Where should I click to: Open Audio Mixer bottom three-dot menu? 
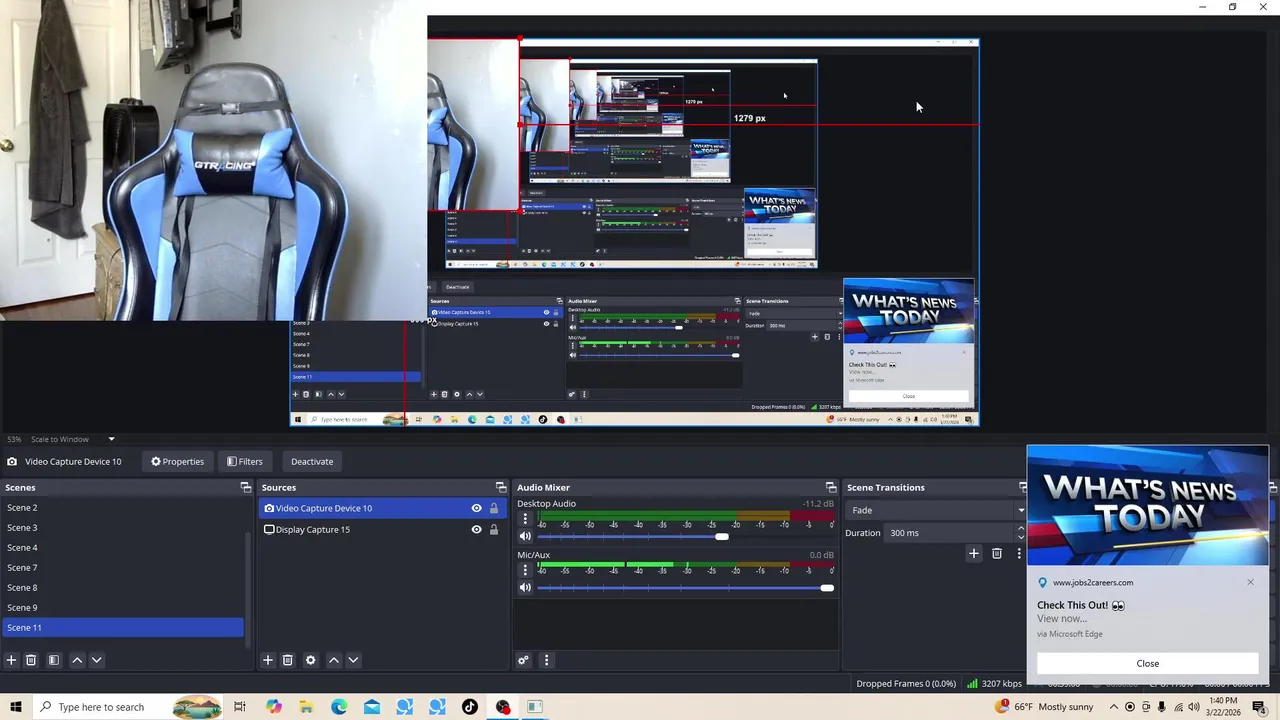tap(546, 660)
